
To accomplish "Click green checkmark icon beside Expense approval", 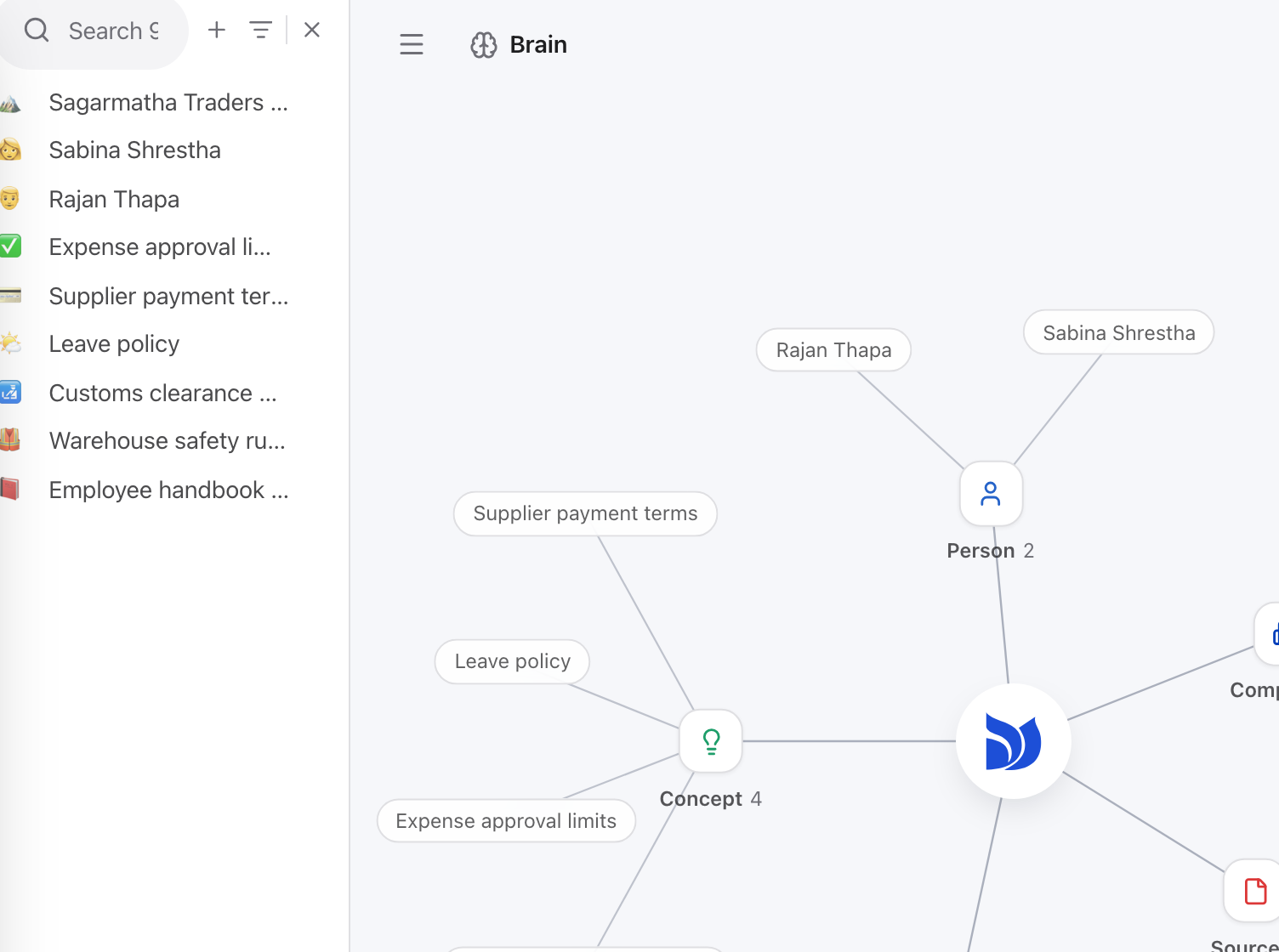I will pyautogui.click(x=10, y=246).
